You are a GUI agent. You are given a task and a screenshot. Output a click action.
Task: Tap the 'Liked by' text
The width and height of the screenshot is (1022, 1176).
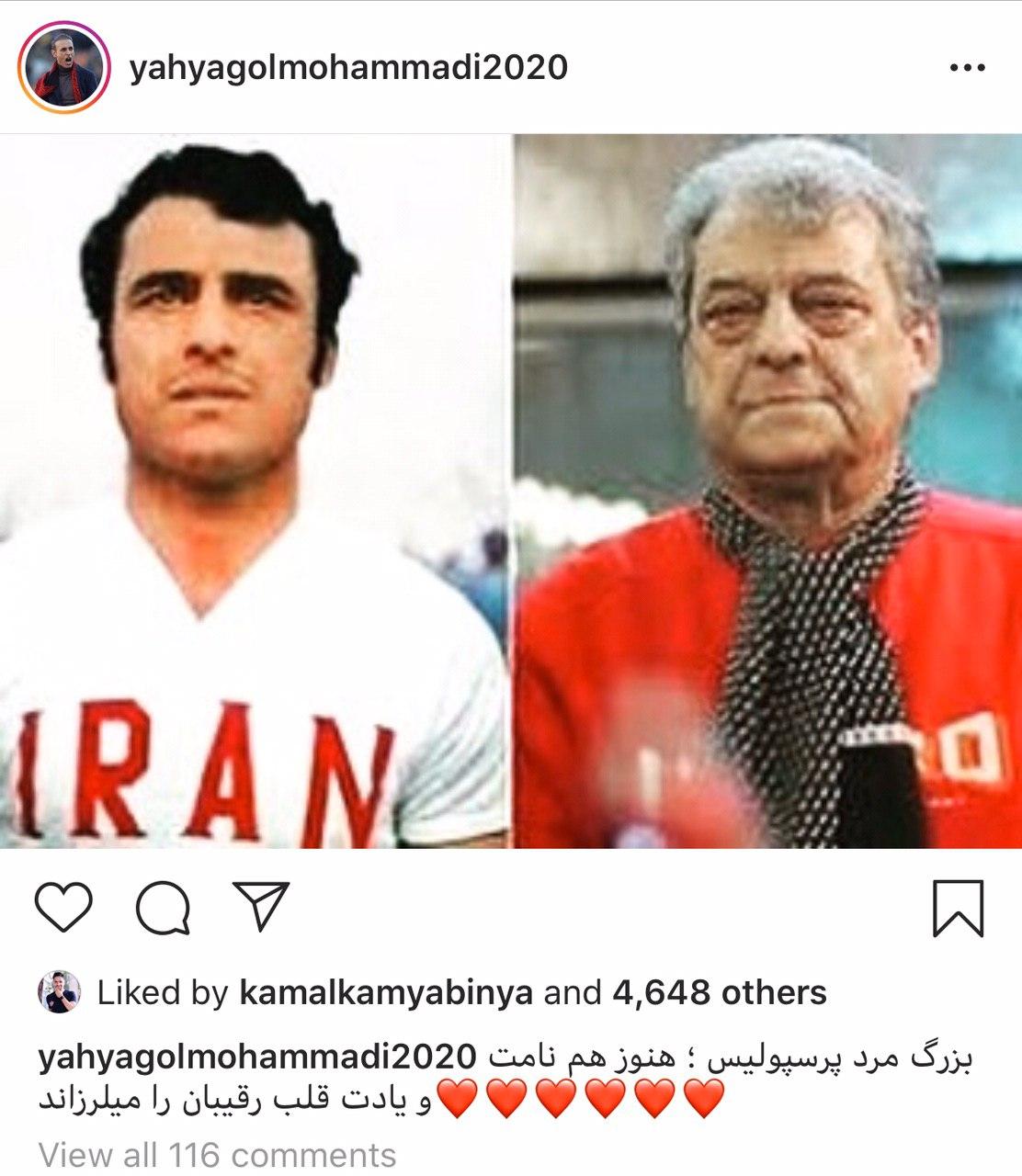click(163, 992)
